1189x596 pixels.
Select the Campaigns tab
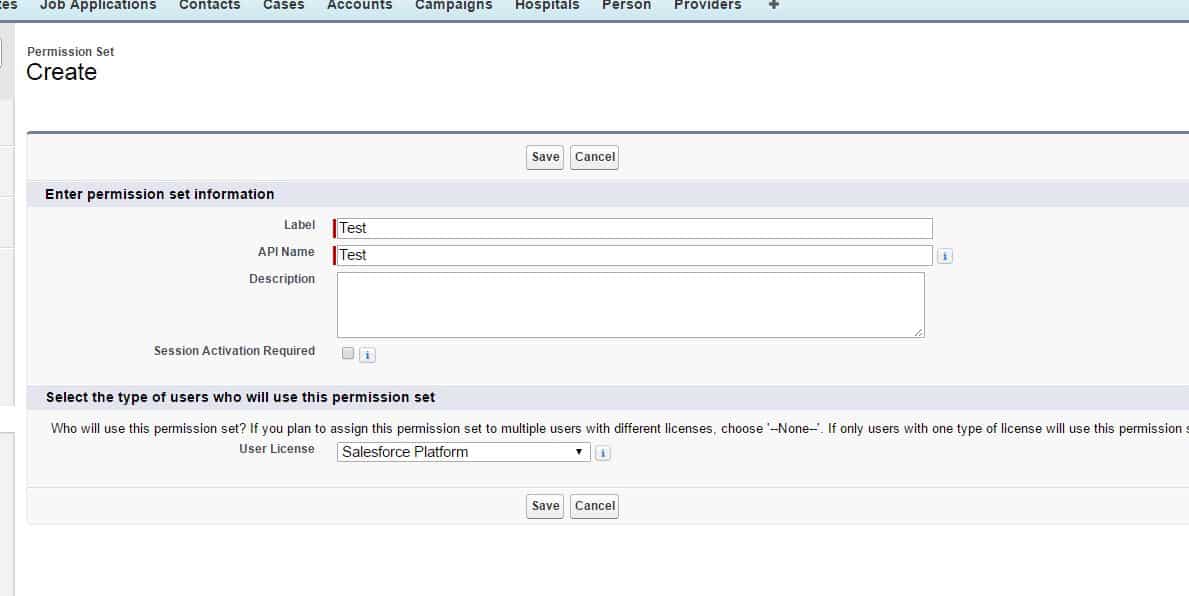pos(453,6)
